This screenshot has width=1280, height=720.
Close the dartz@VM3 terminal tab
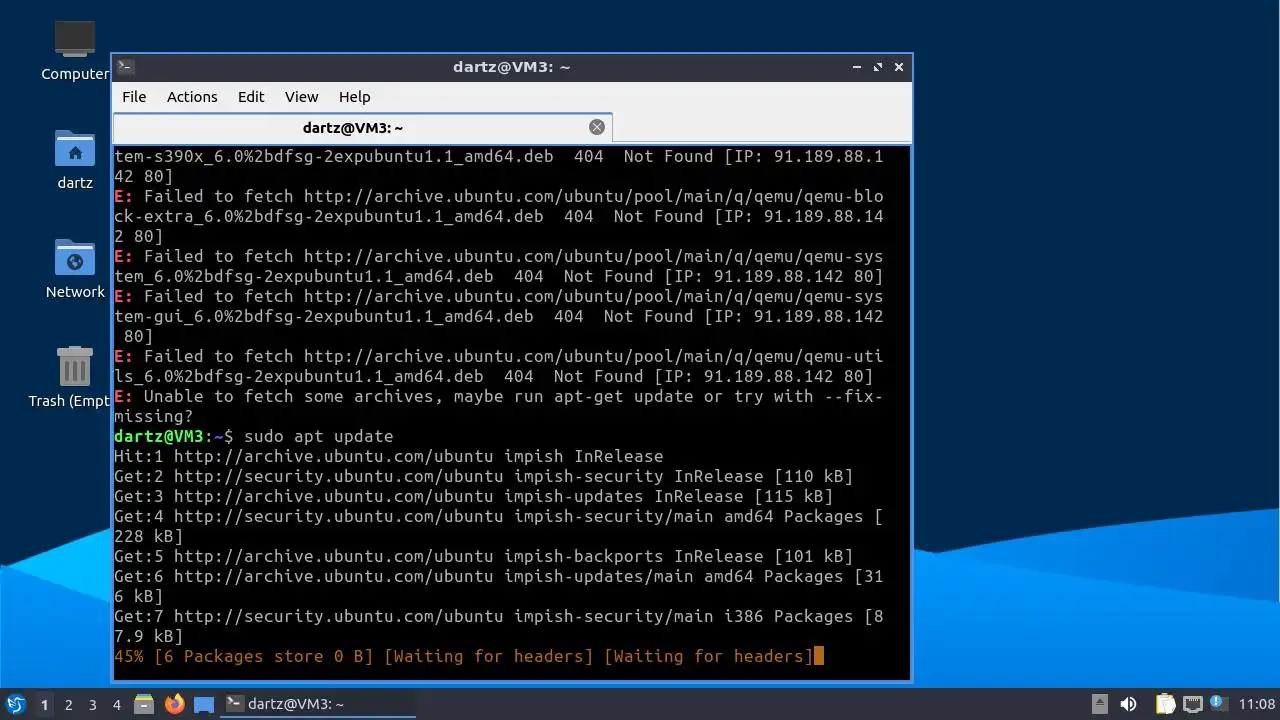click(x=597, y=127)
